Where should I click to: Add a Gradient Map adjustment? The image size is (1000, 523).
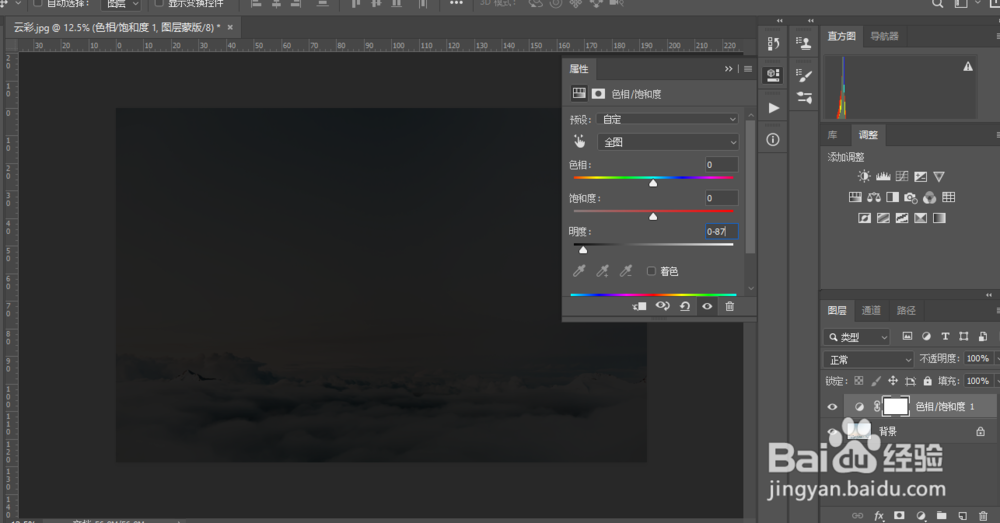coord(939,218)
